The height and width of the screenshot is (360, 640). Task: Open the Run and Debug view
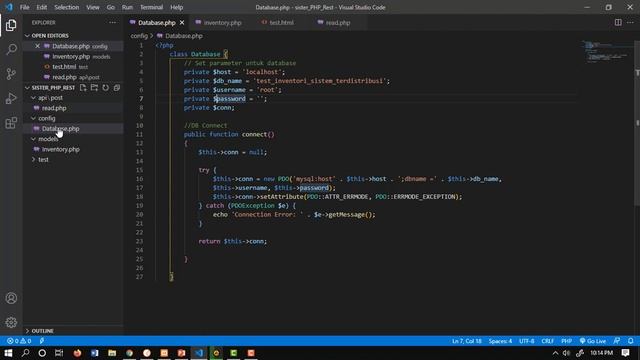tap(11, 98)
